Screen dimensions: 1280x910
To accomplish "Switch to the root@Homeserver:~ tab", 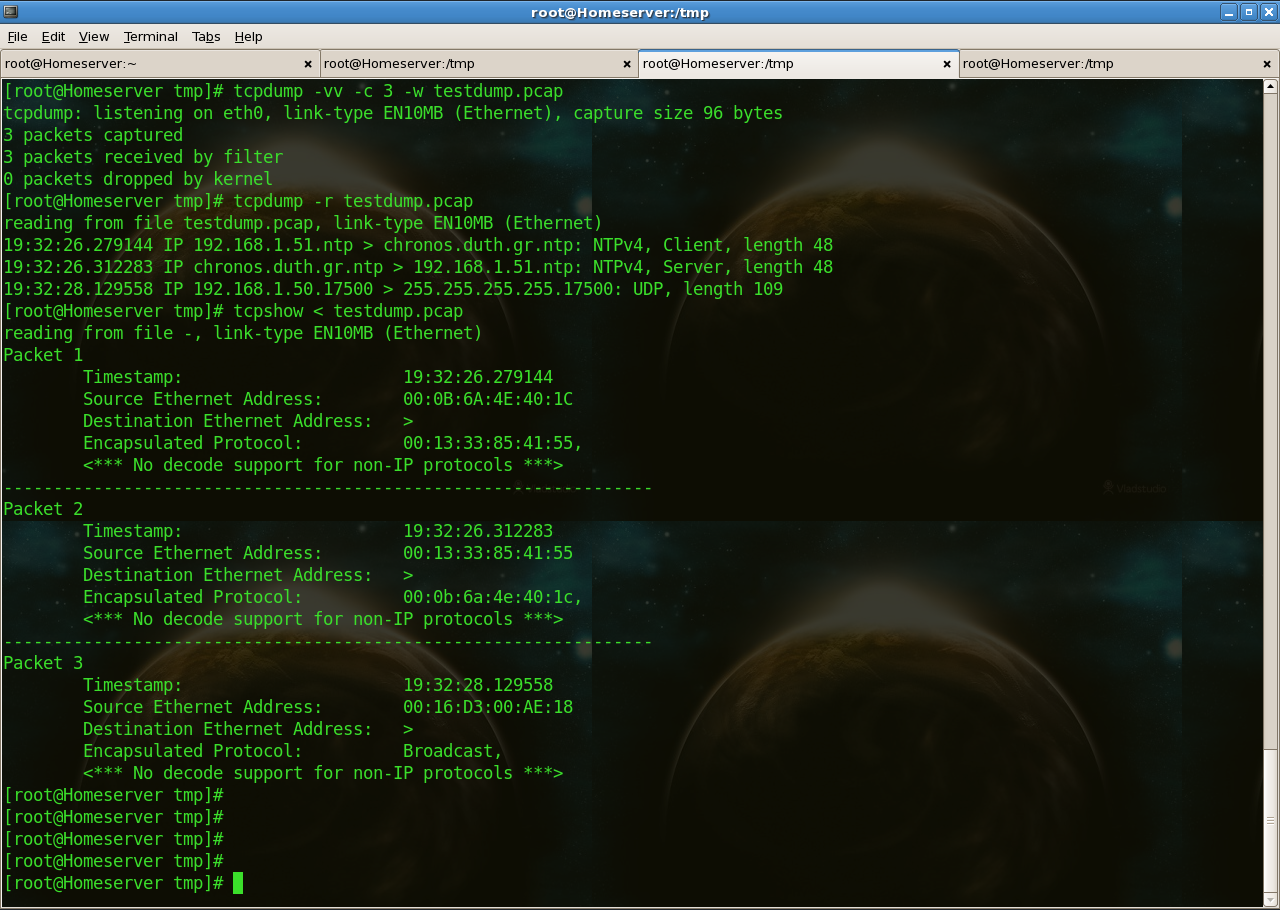I will tap(160, 63).
